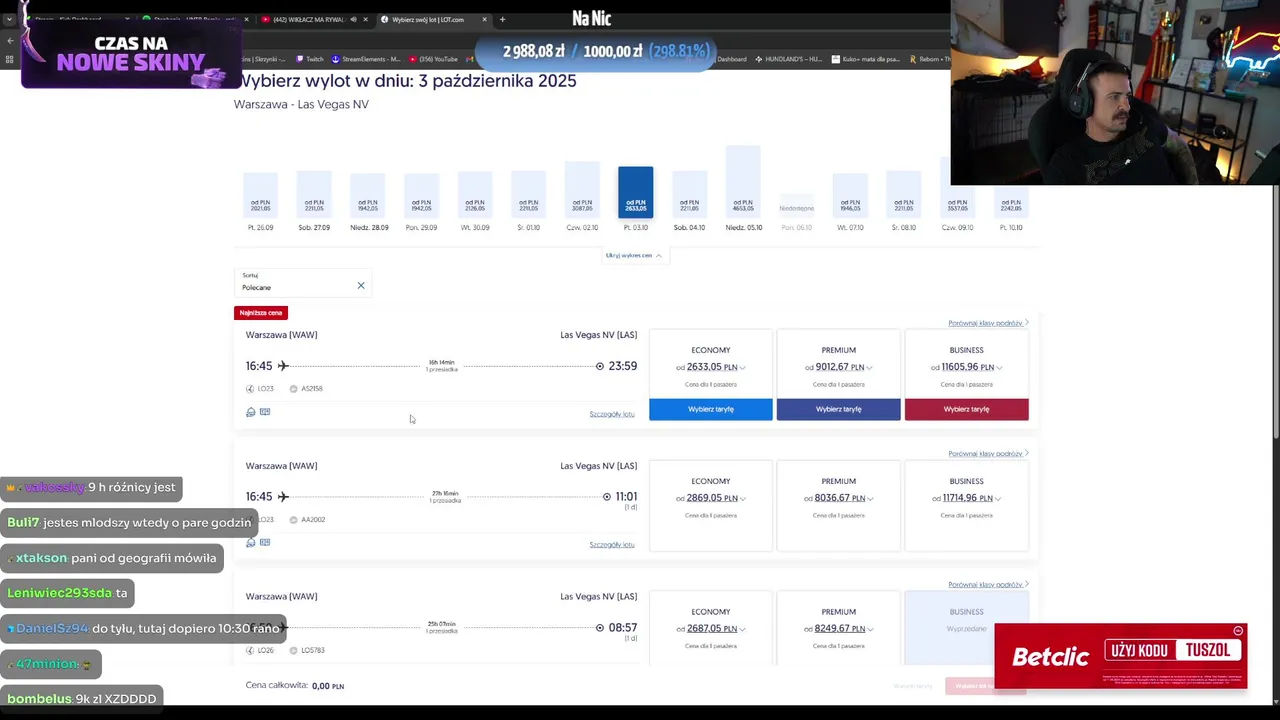The image size is (1280, 720).
Task: Clear the sort field with X icon
Action: click(361, 286)
